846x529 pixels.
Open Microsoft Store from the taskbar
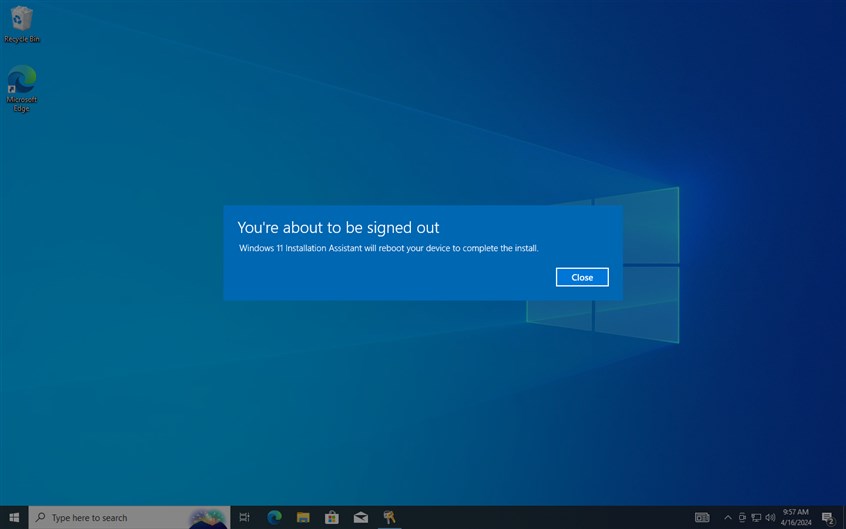332,517
